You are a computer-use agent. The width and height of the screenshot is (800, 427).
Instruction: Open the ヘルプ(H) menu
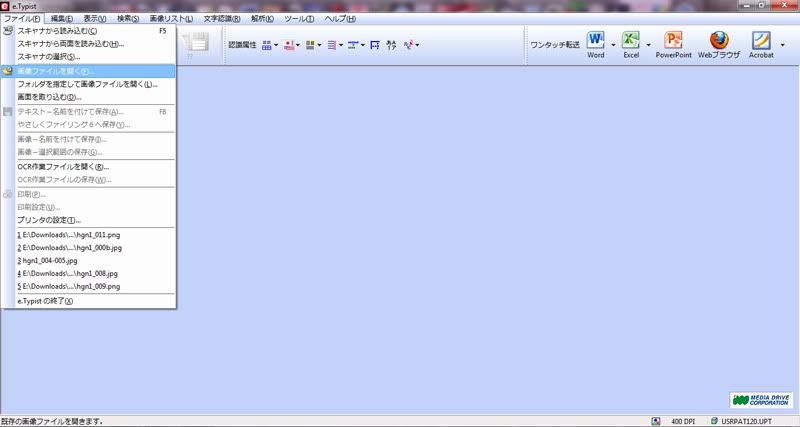(340, 18)
